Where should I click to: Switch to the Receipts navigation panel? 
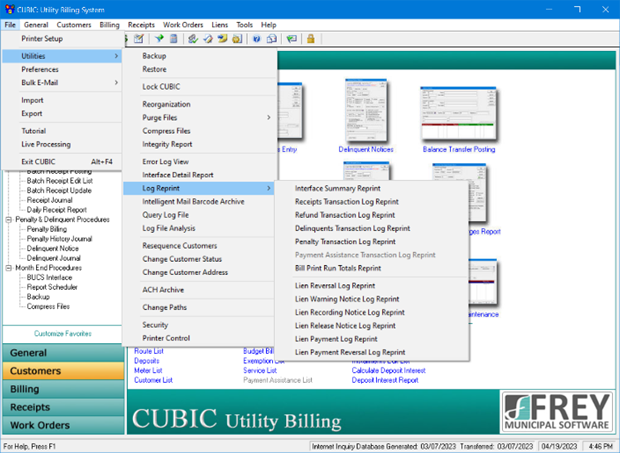[x=63, y=407]
